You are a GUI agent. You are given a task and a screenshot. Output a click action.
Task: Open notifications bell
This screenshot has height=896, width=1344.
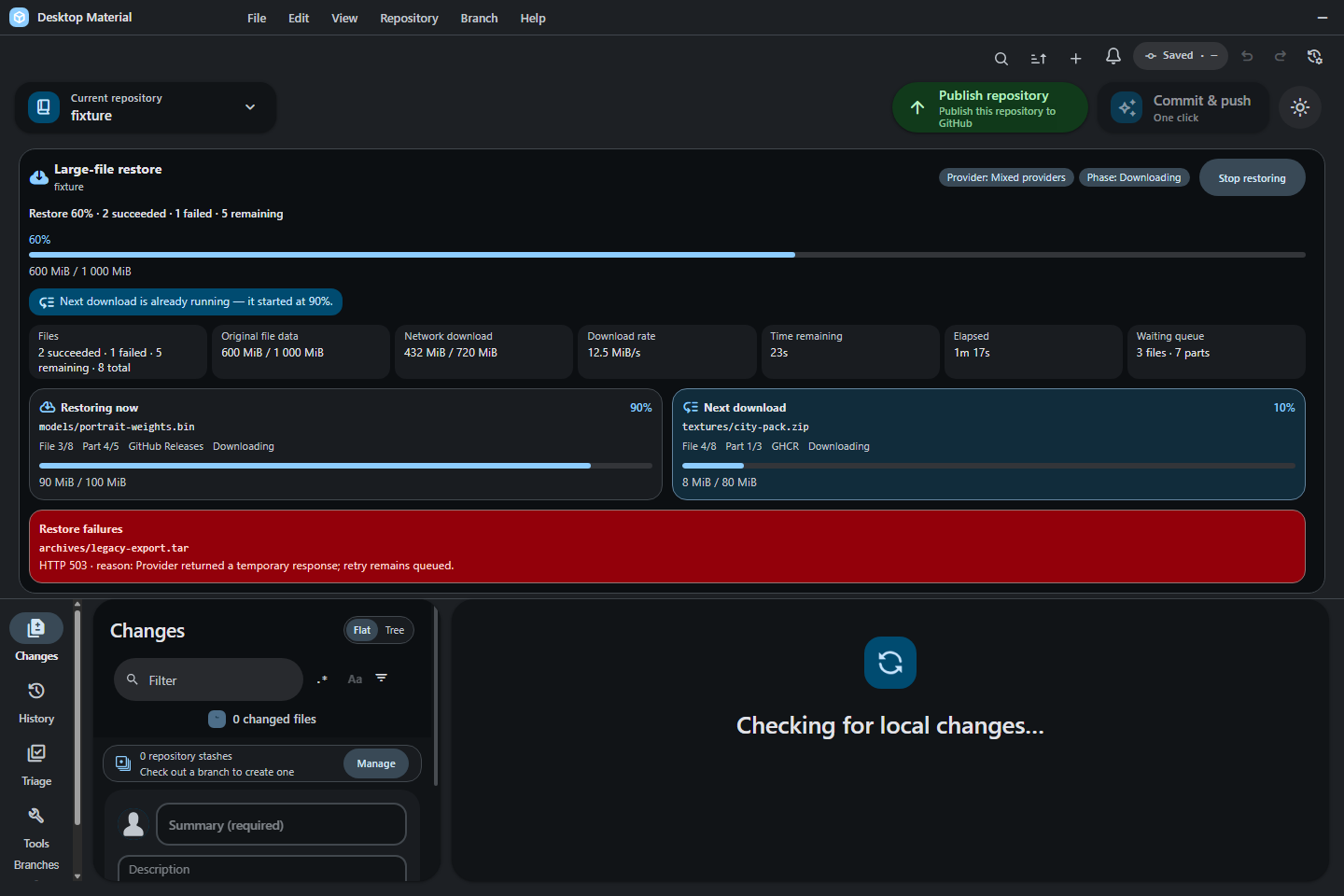(1113, 56)
